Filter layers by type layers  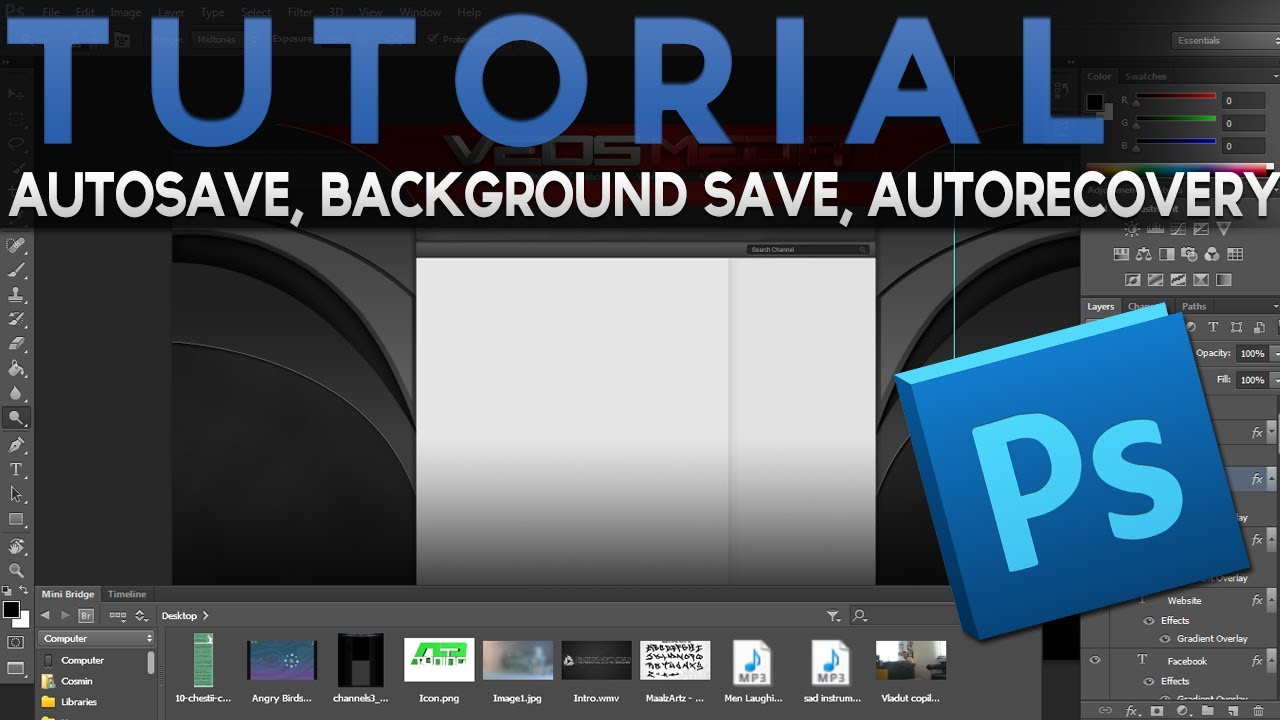pos(1213,327)
